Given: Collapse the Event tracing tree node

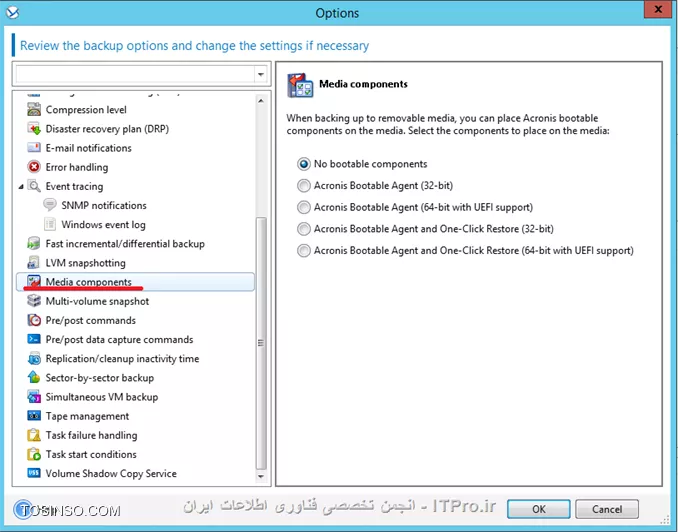Looking at the screenshot, I should tap(21, 186).
